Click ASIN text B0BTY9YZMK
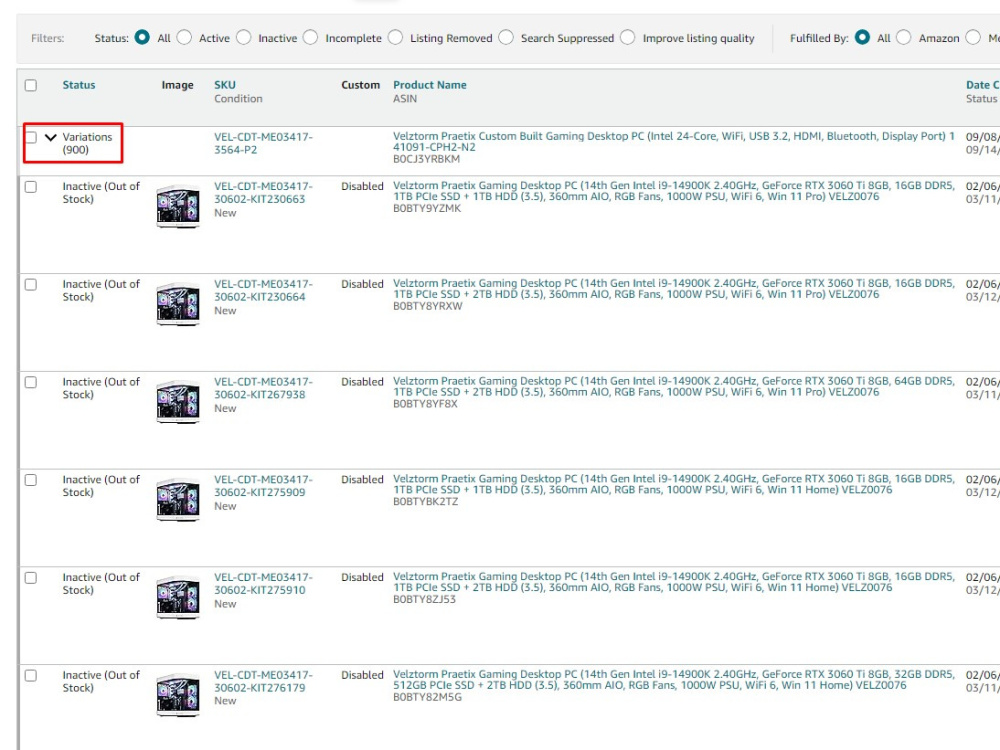Screen dimensions: 1000x750 click(x=427, y=208)
